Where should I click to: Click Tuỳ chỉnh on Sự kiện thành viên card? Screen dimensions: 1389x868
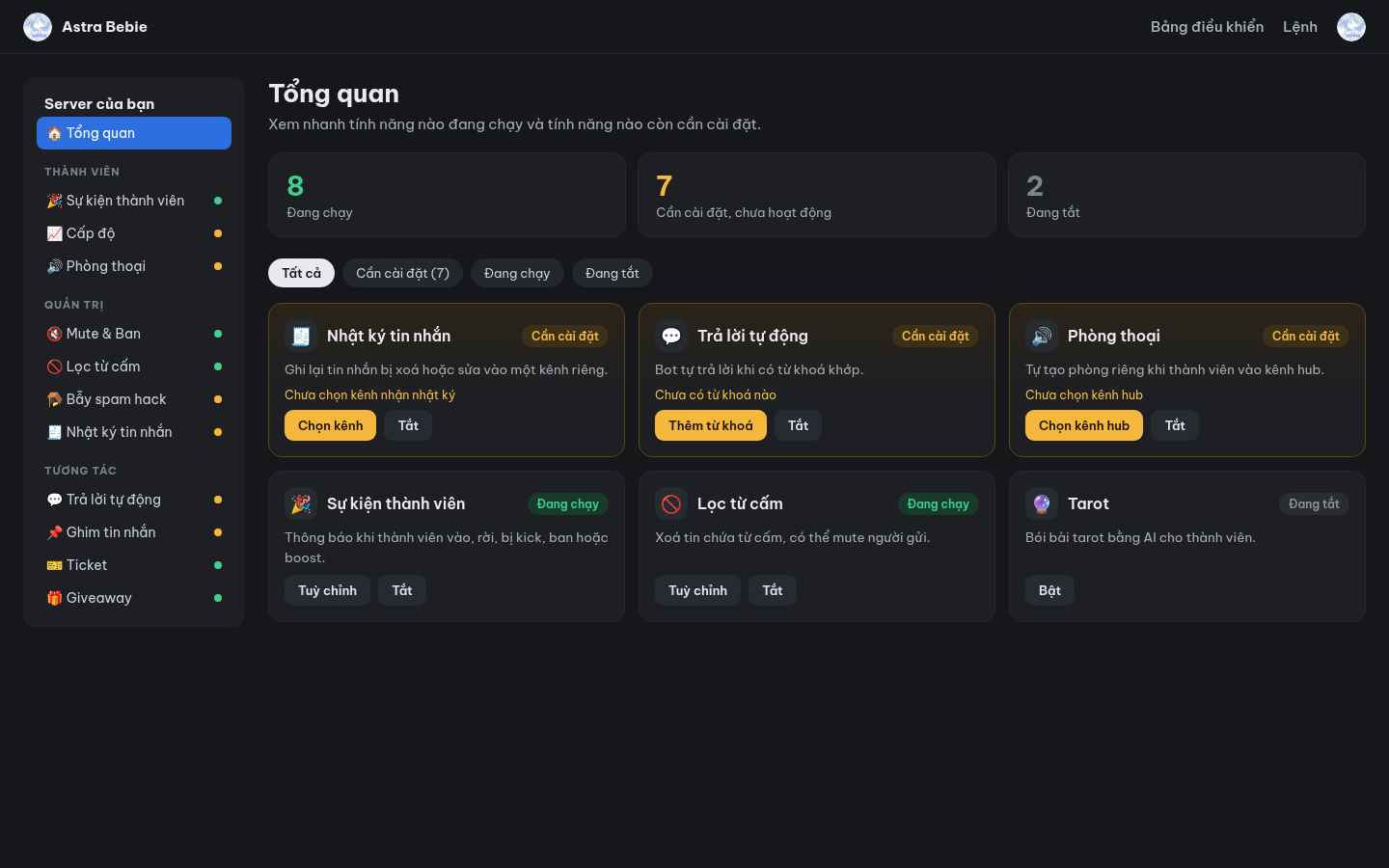tap(327, 590)
